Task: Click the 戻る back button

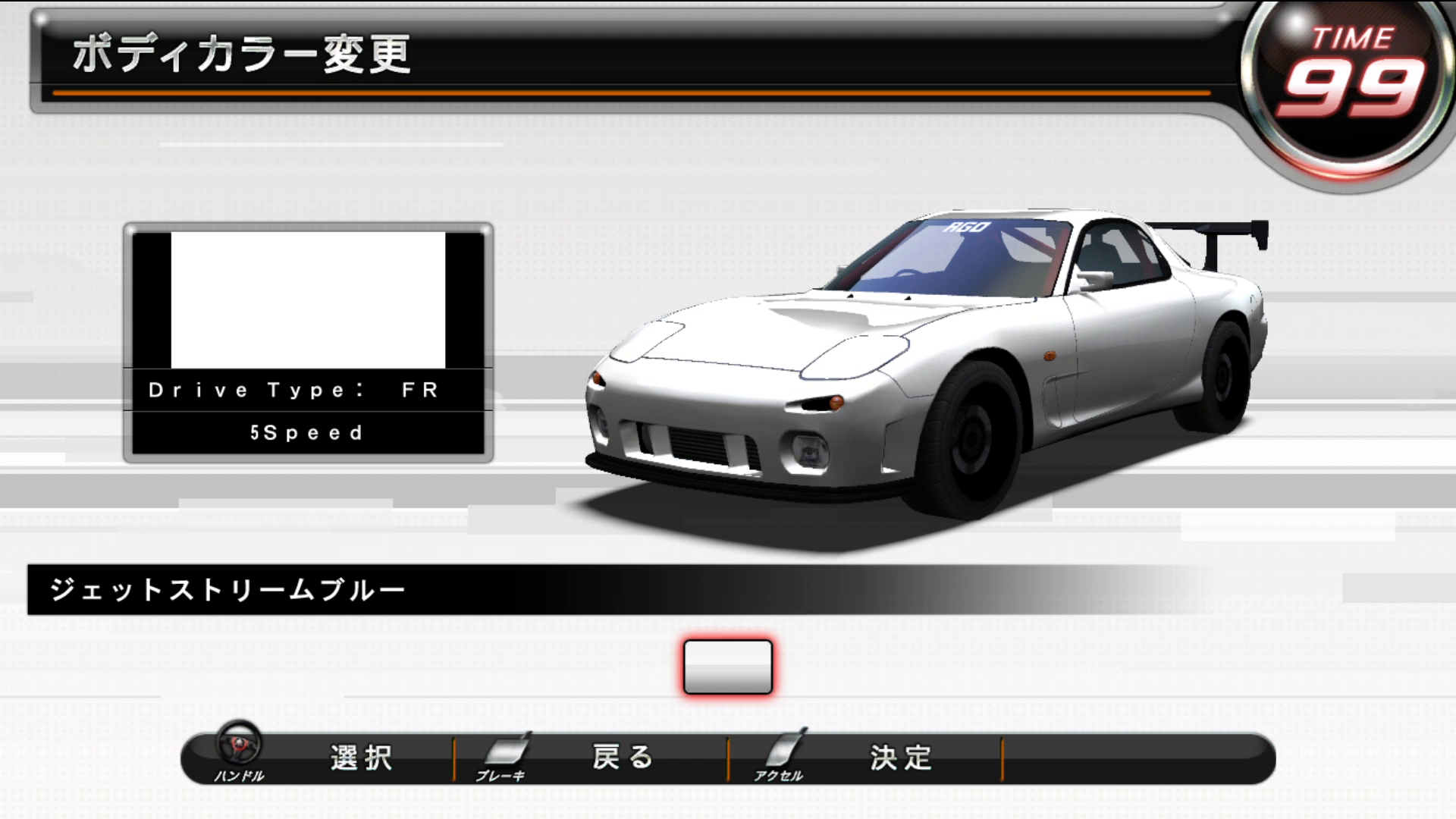Action: click(x=623, y=757)
